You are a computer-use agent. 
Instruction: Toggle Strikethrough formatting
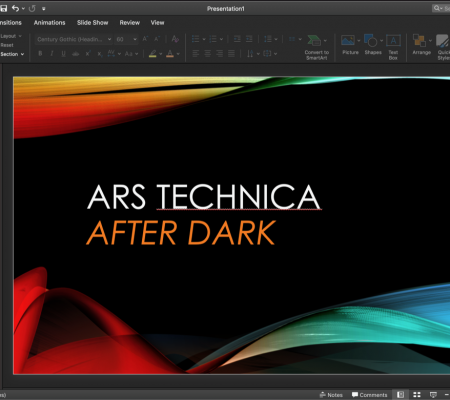(x=76, y=53)
